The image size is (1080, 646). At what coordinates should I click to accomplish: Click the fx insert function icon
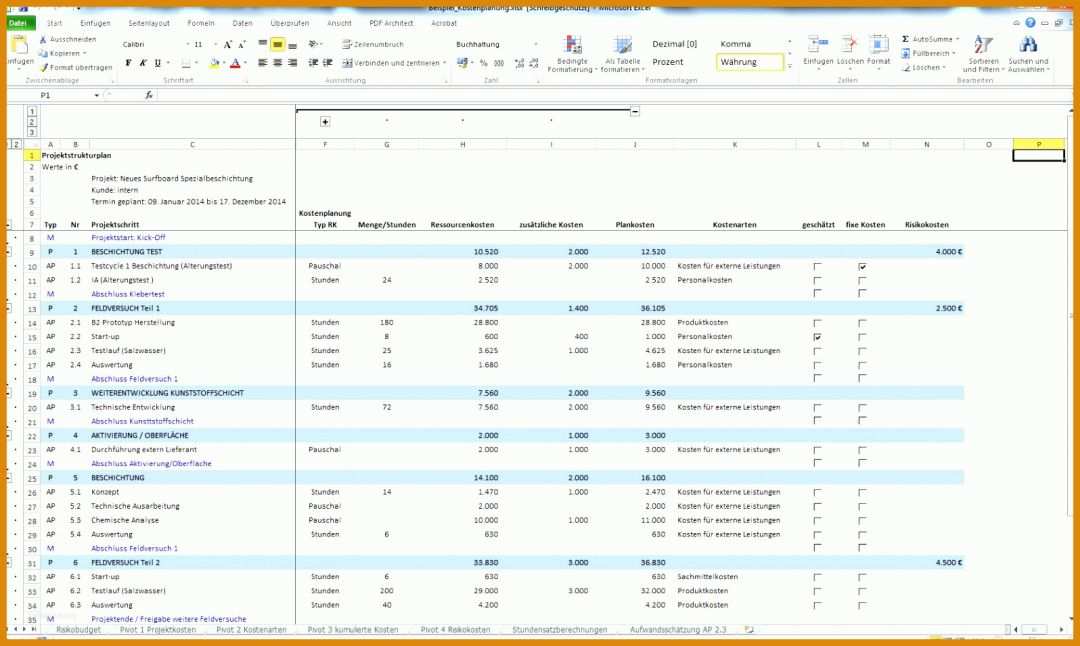(x=149, y=95)
